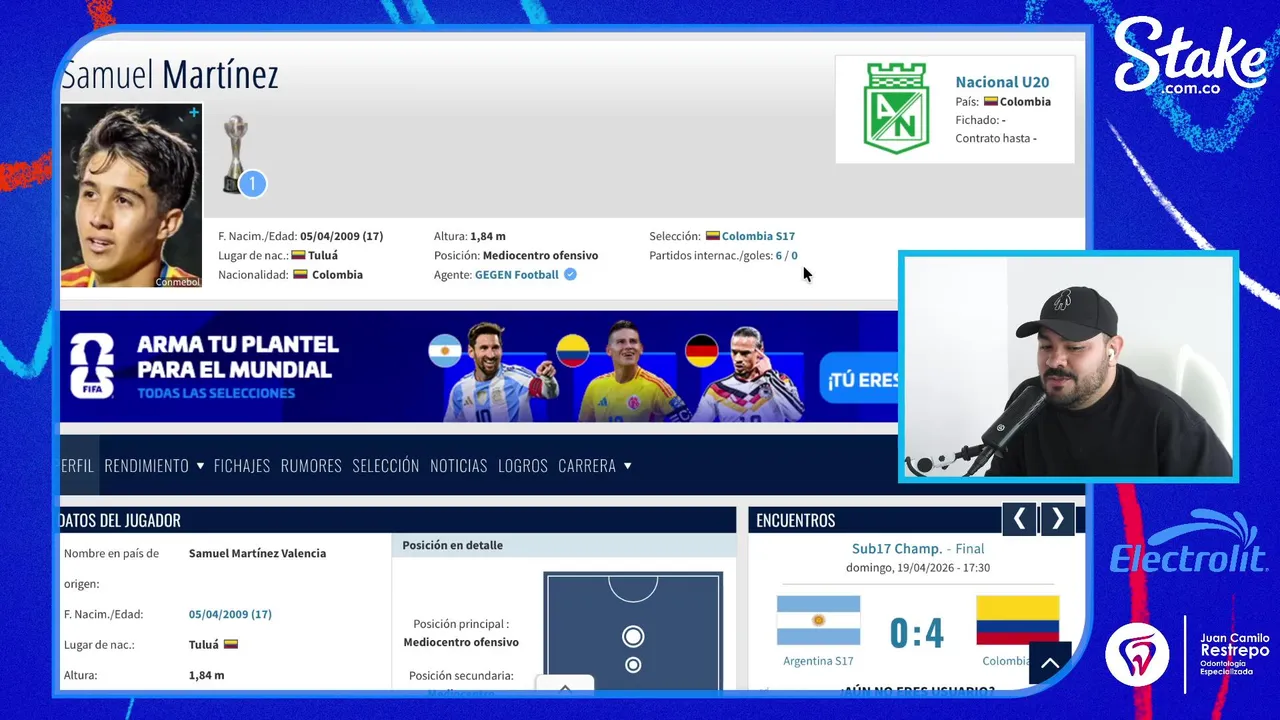This screenshot has width=1280, height=720.
Task: Click the Colombia flag beside Tuluá in header
Action: coord(298,255)
